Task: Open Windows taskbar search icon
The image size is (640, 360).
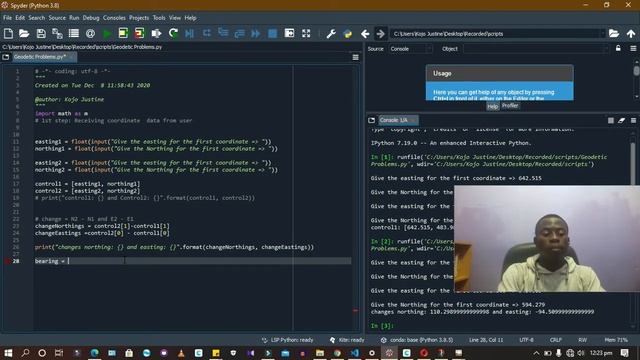Action: click(x=25, y=353)
